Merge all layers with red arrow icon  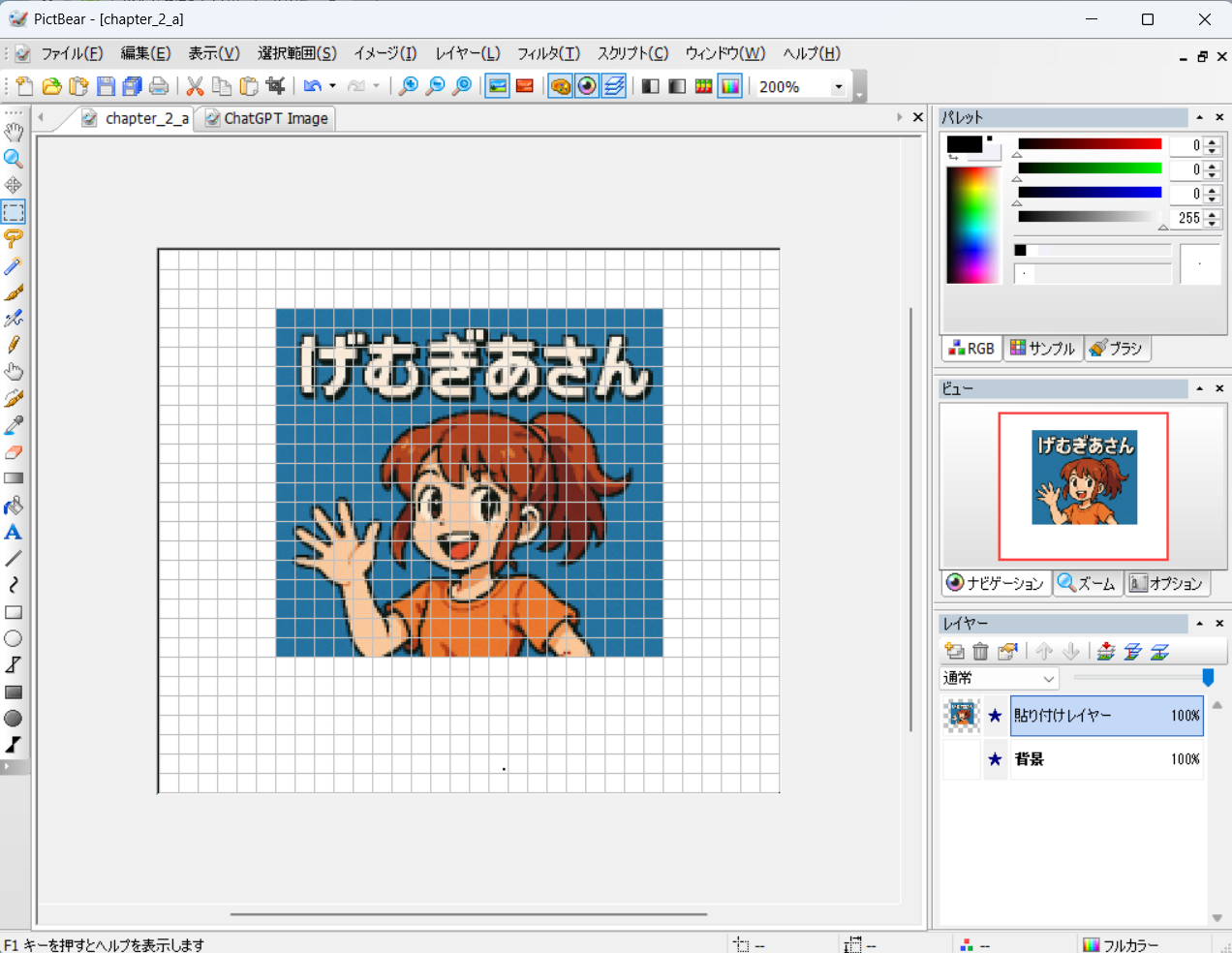click(x=1106, y=651)
